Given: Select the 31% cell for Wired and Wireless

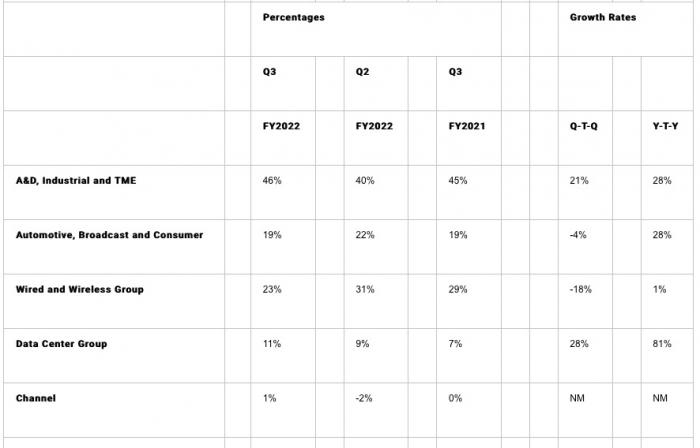Looking at the screenshot, I should coord(365,290).
